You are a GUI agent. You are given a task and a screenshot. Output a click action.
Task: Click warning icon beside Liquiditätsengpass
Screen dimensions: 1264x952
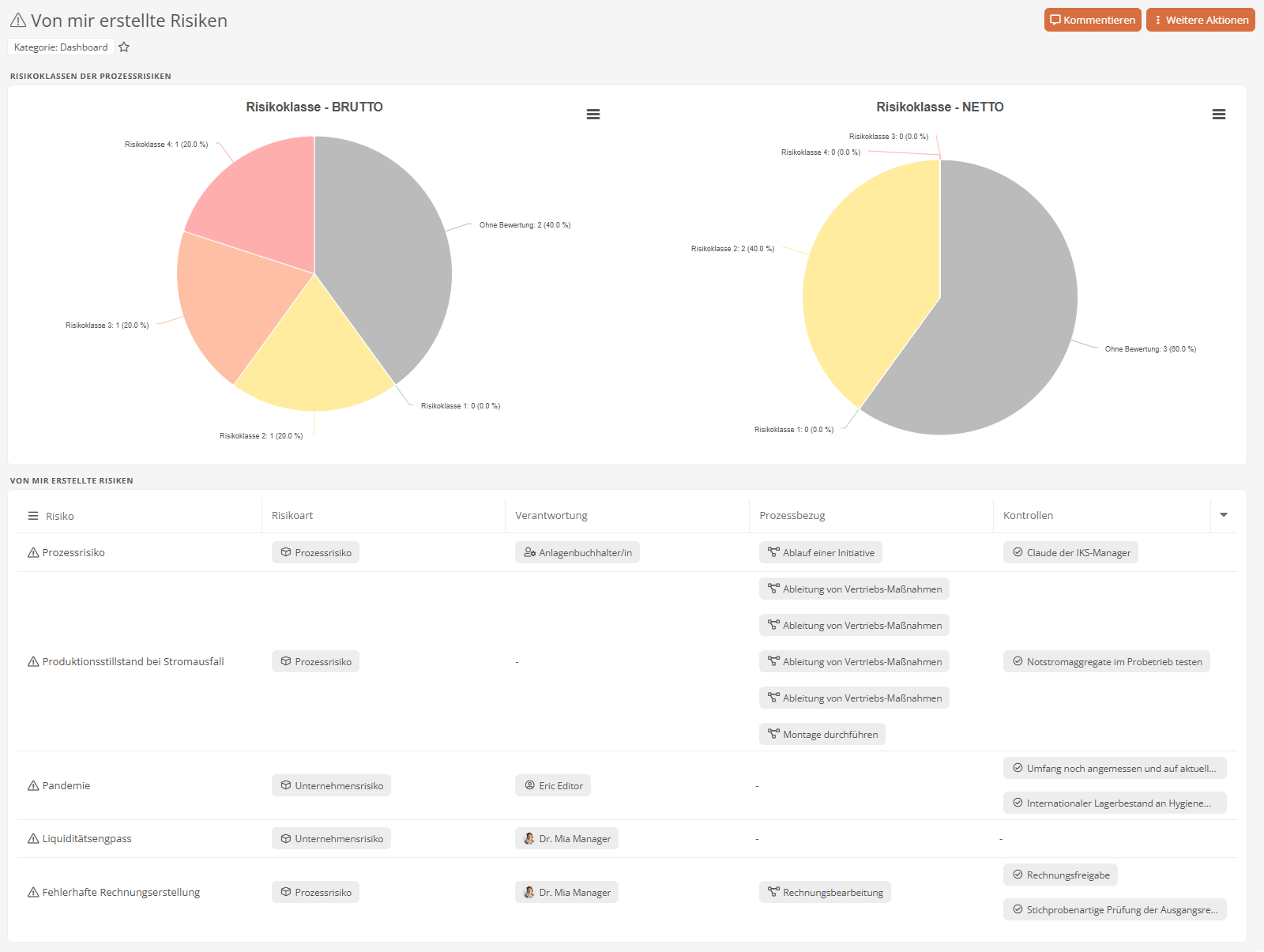[x=33, y=839]
